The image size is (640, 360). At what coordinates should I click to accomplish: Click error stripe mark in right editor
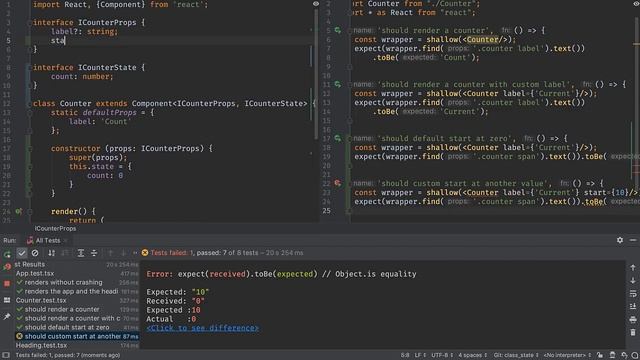(636, 44)
